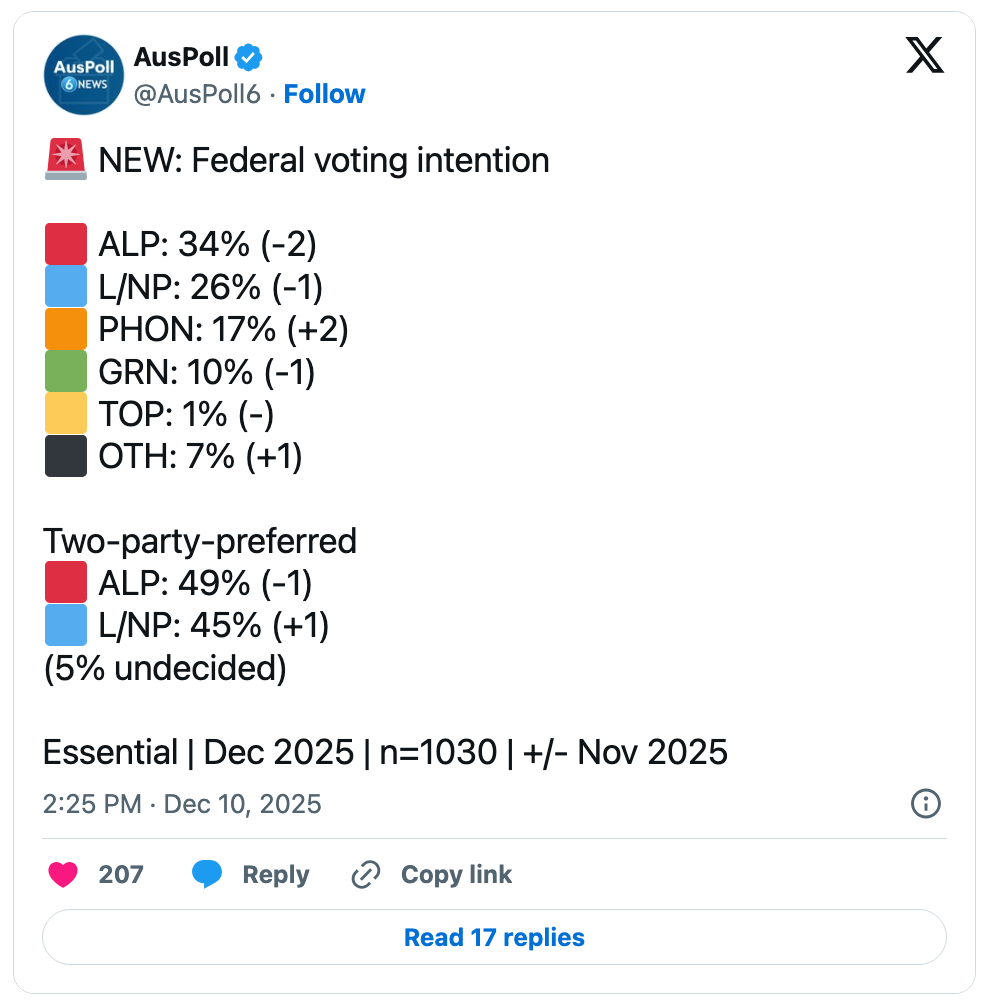
Task: Click the Copy link text
Action: (x=456, y=875)
